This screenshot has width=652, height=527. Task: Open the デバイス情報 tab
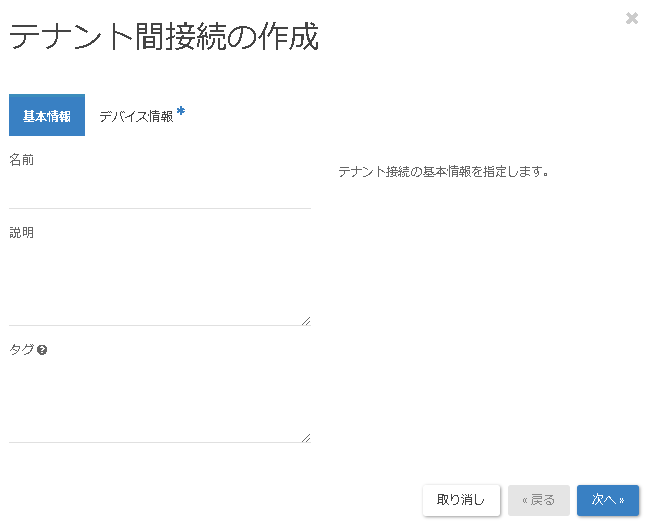point(136,116)
